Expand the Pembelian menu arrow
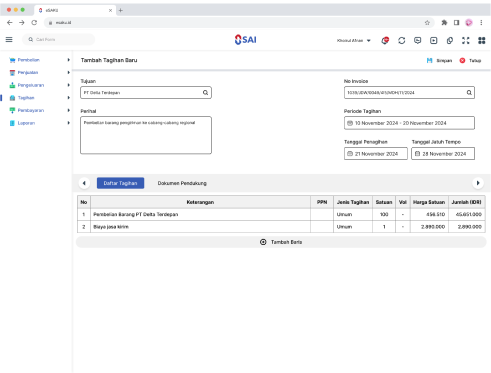 (68, 60)
